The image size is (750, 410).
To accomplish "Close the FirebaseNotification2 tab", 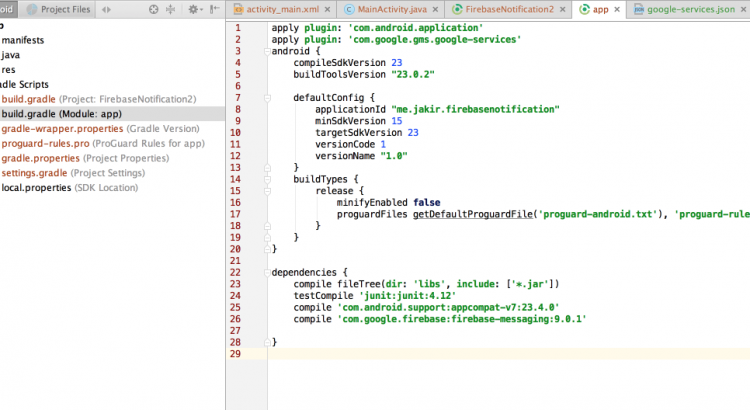I will click(x=563, y=9).
